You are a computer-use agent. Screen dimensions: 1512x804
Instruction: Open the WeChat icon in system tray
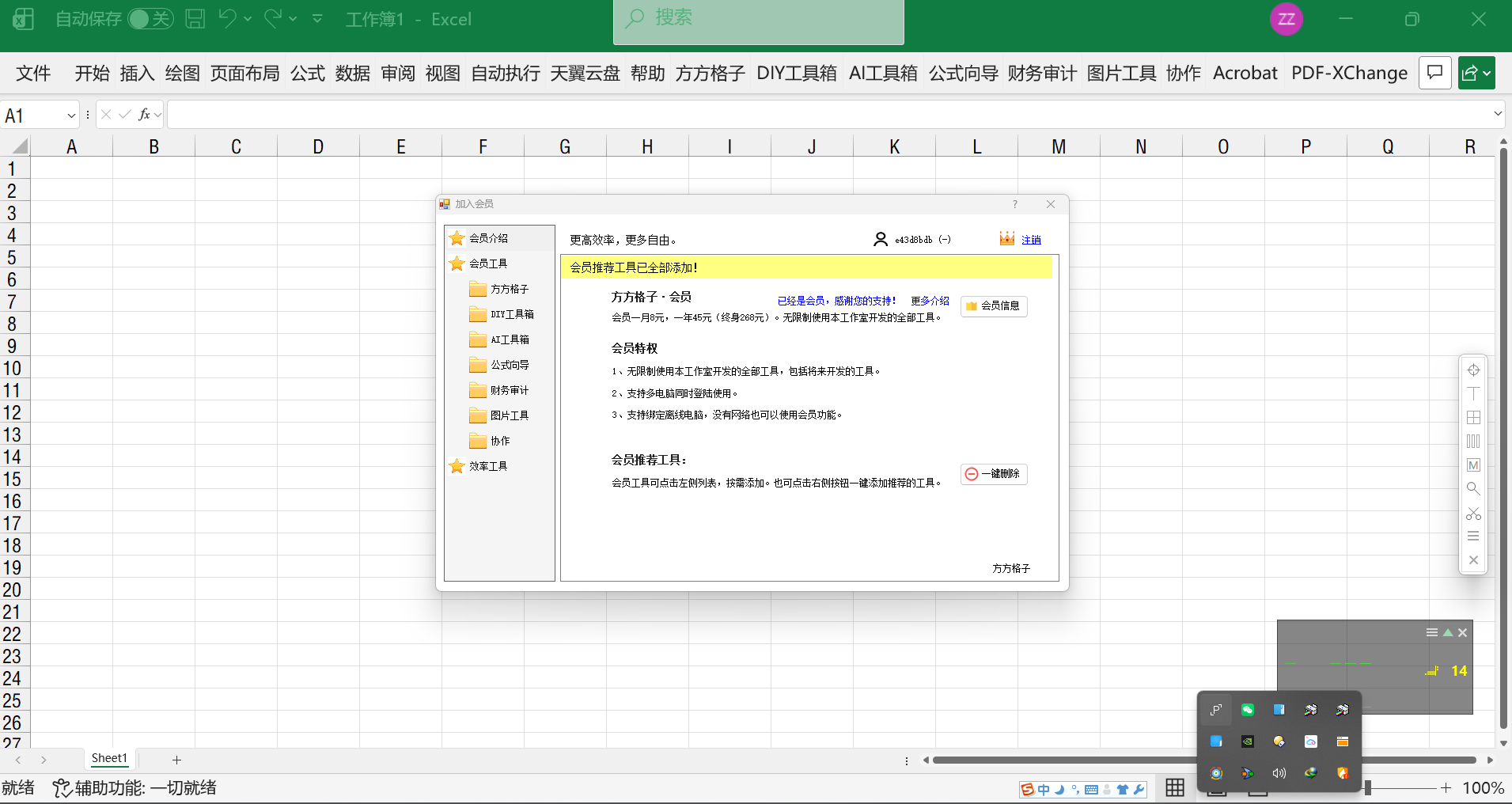[x=1247, y=710]
